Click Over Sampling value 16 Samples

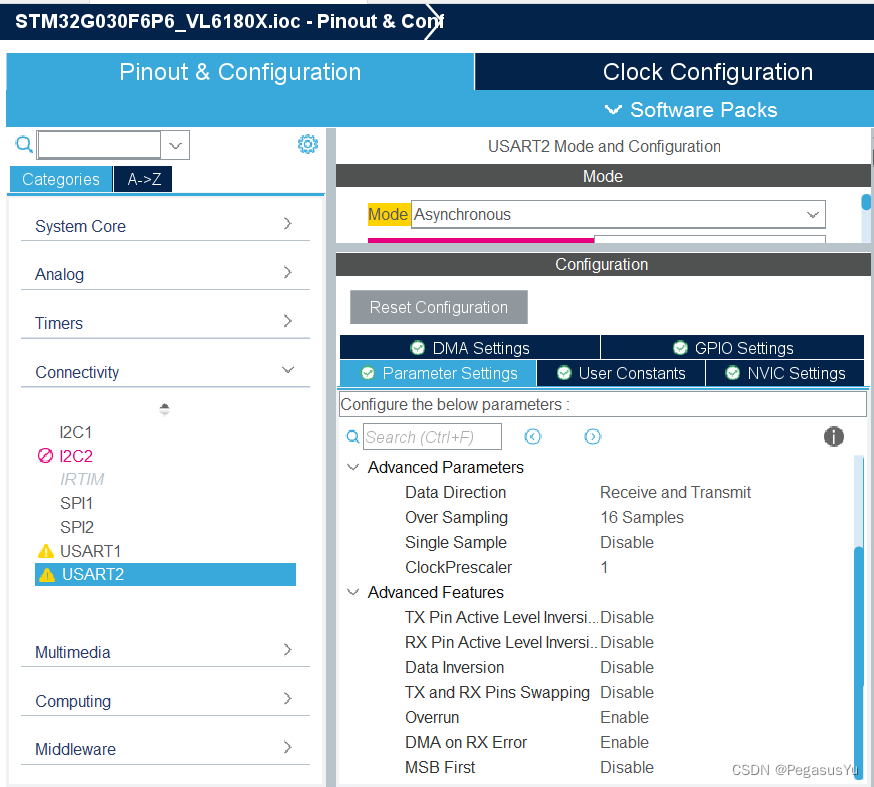tap(642, 517)
